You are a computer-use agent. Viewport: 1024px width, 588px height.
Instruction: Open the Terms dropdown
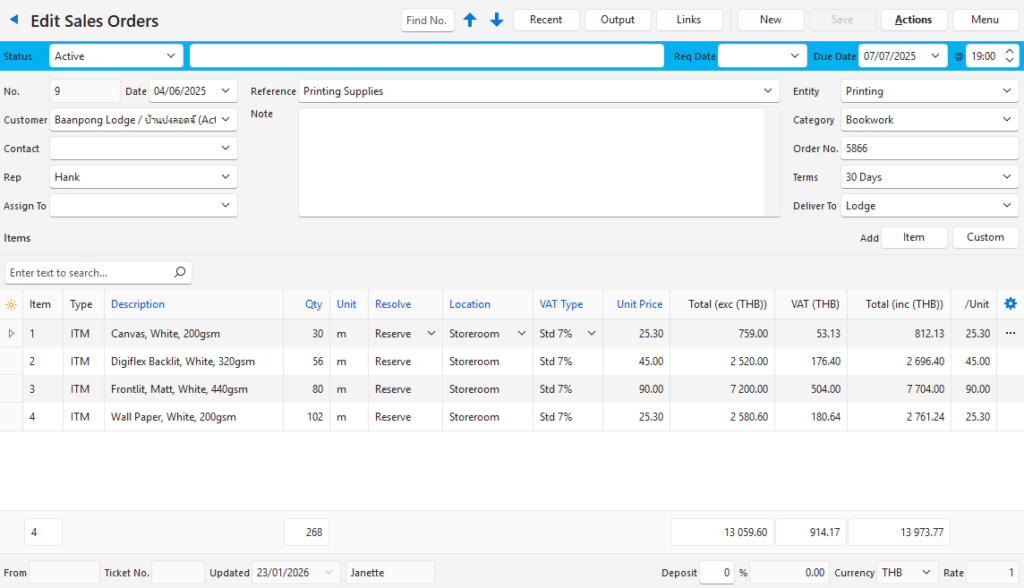pos(1007,177)
